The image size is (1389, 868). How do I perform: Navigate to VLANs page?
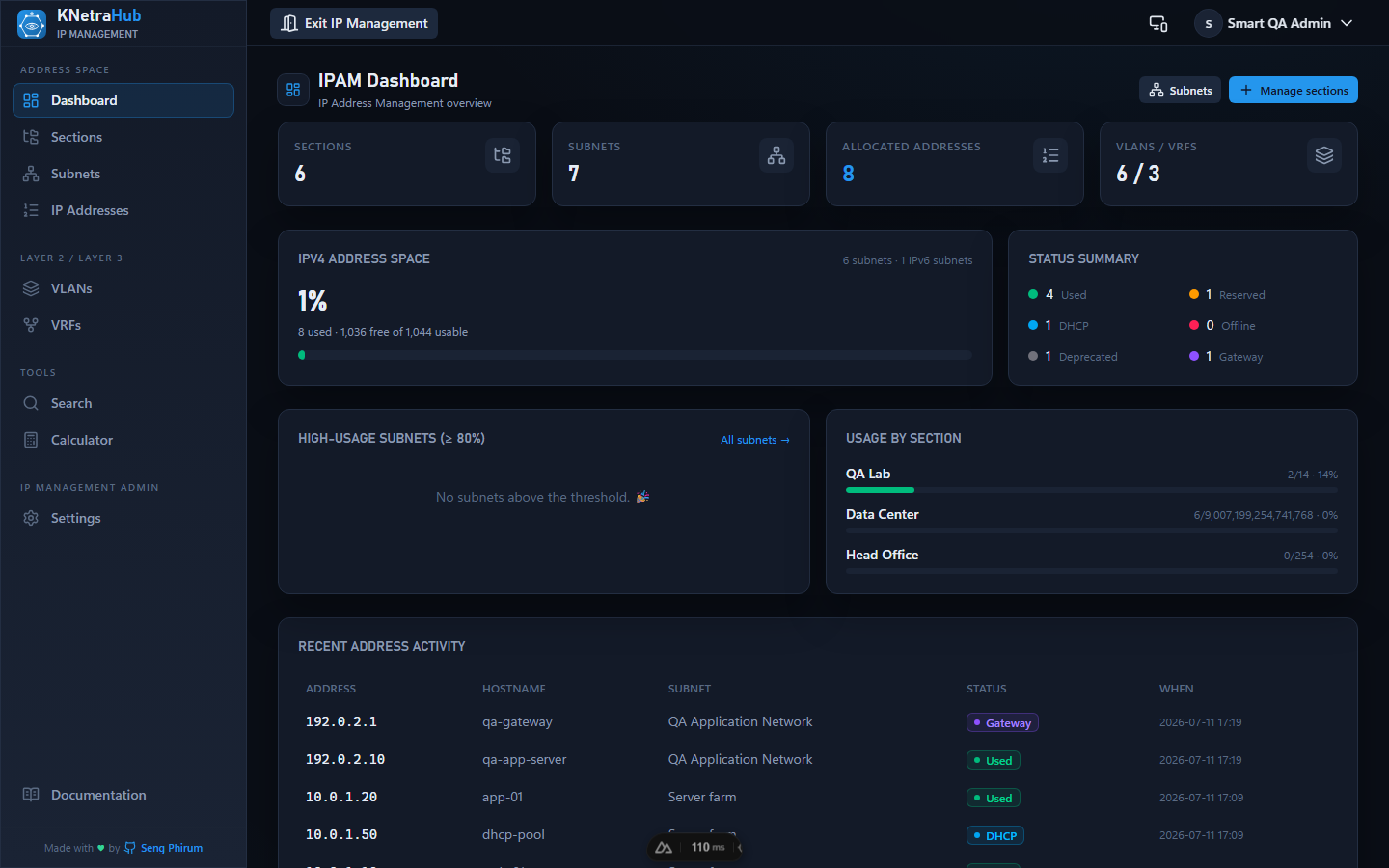click(x=123, y=288)
